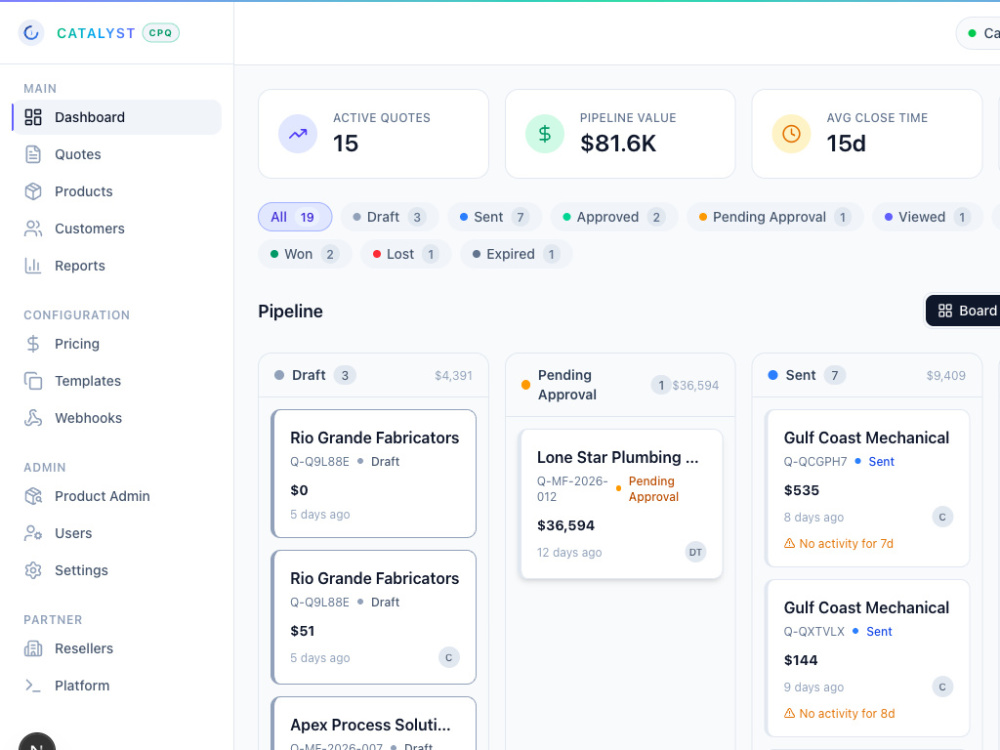
Task: Click the 15d average close time value
Action: [x=846, y=143]
